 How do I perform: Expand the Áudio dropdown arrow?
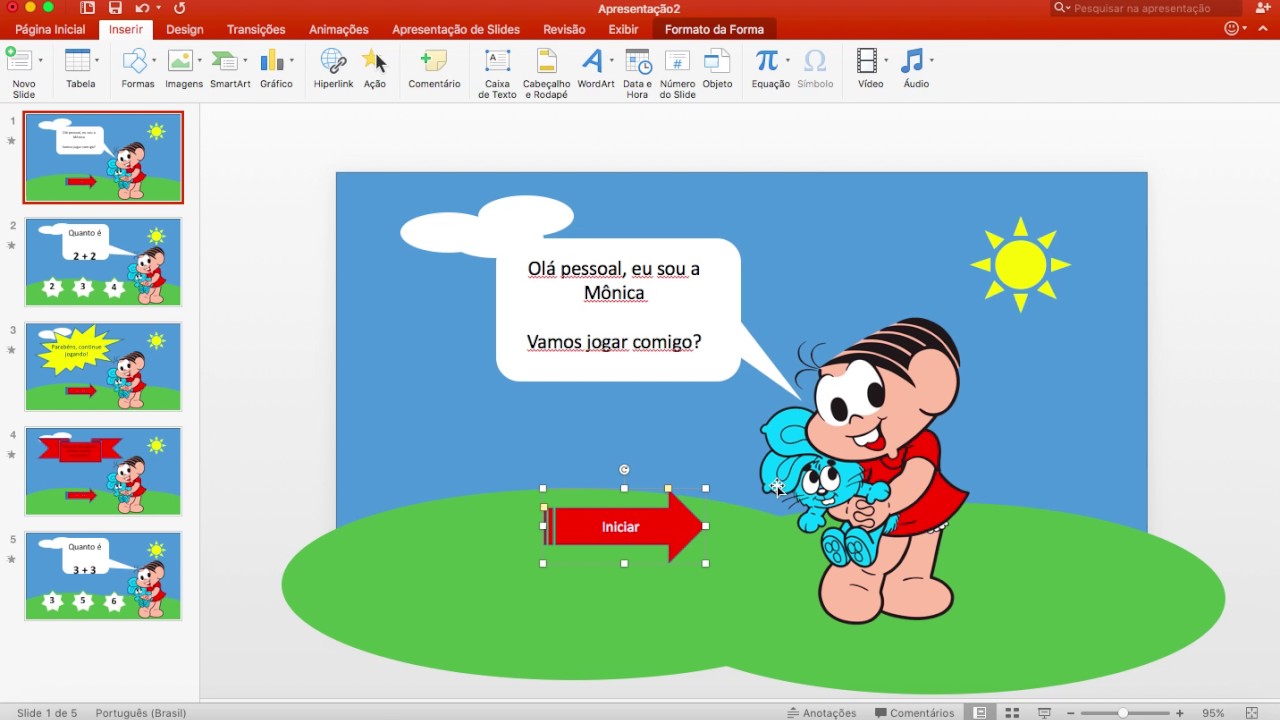coord(932,60)
